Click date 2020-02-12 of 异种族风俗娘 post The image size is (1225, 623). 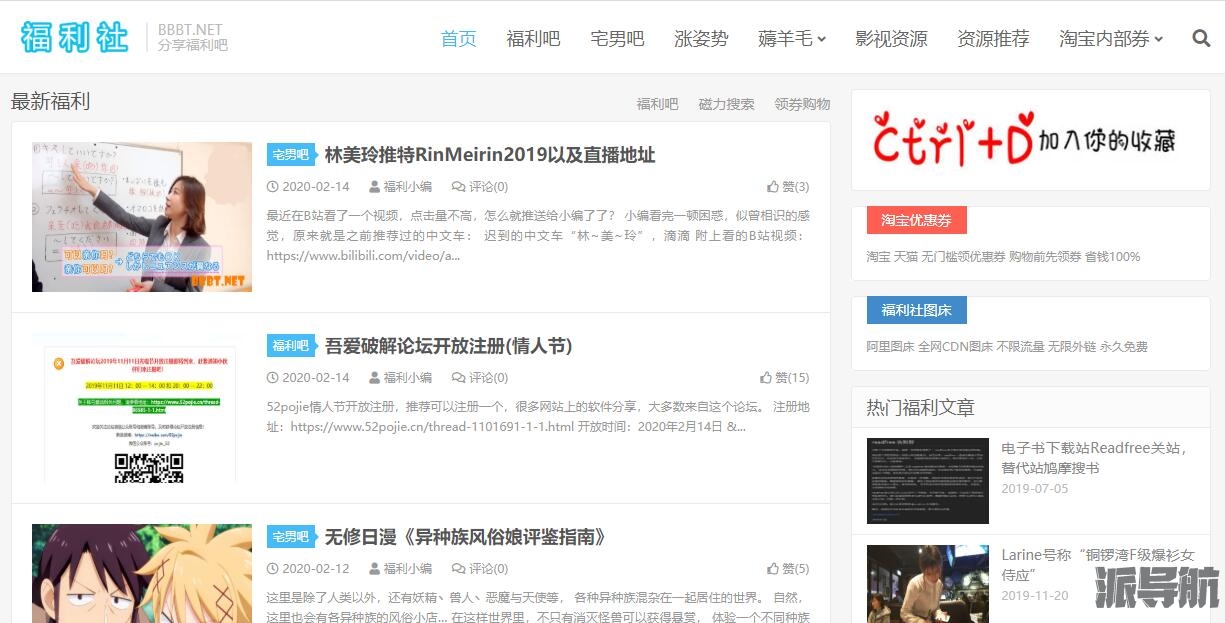pos(309,569)
